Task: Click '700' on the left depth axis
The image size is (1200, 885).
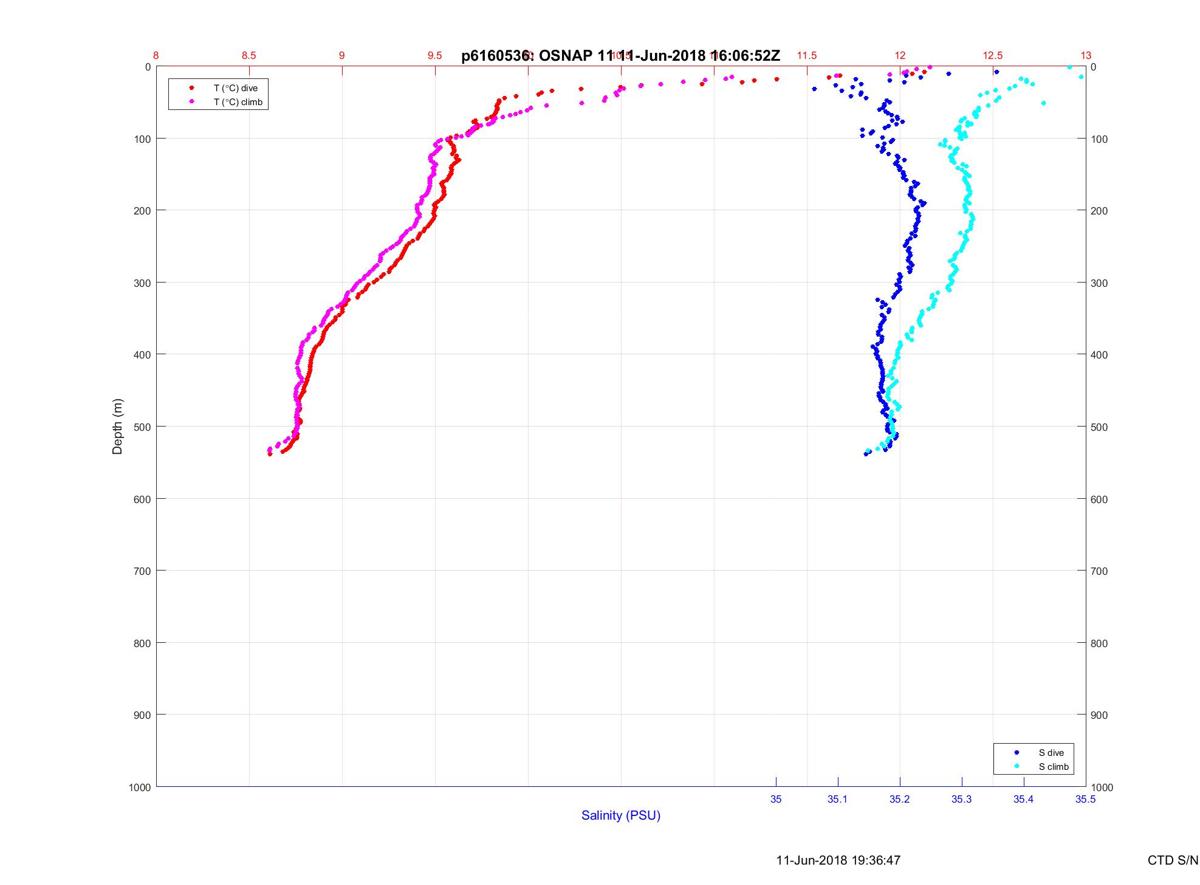Action: click(141, 571)
